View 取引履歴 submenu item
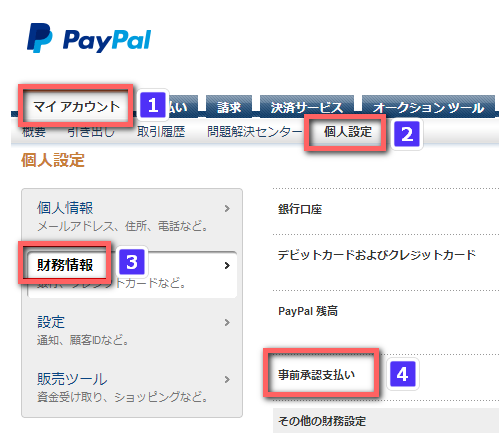This screenshot has width=499, height=433. coord(161,132)
